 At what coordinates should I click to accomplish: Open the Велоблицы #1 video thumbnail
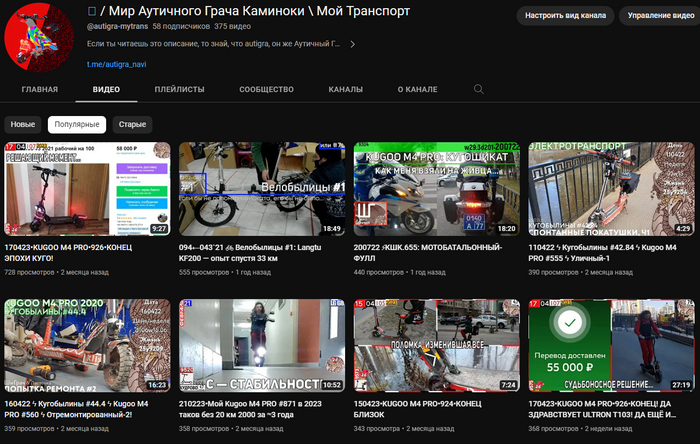(x=261, y=188)
